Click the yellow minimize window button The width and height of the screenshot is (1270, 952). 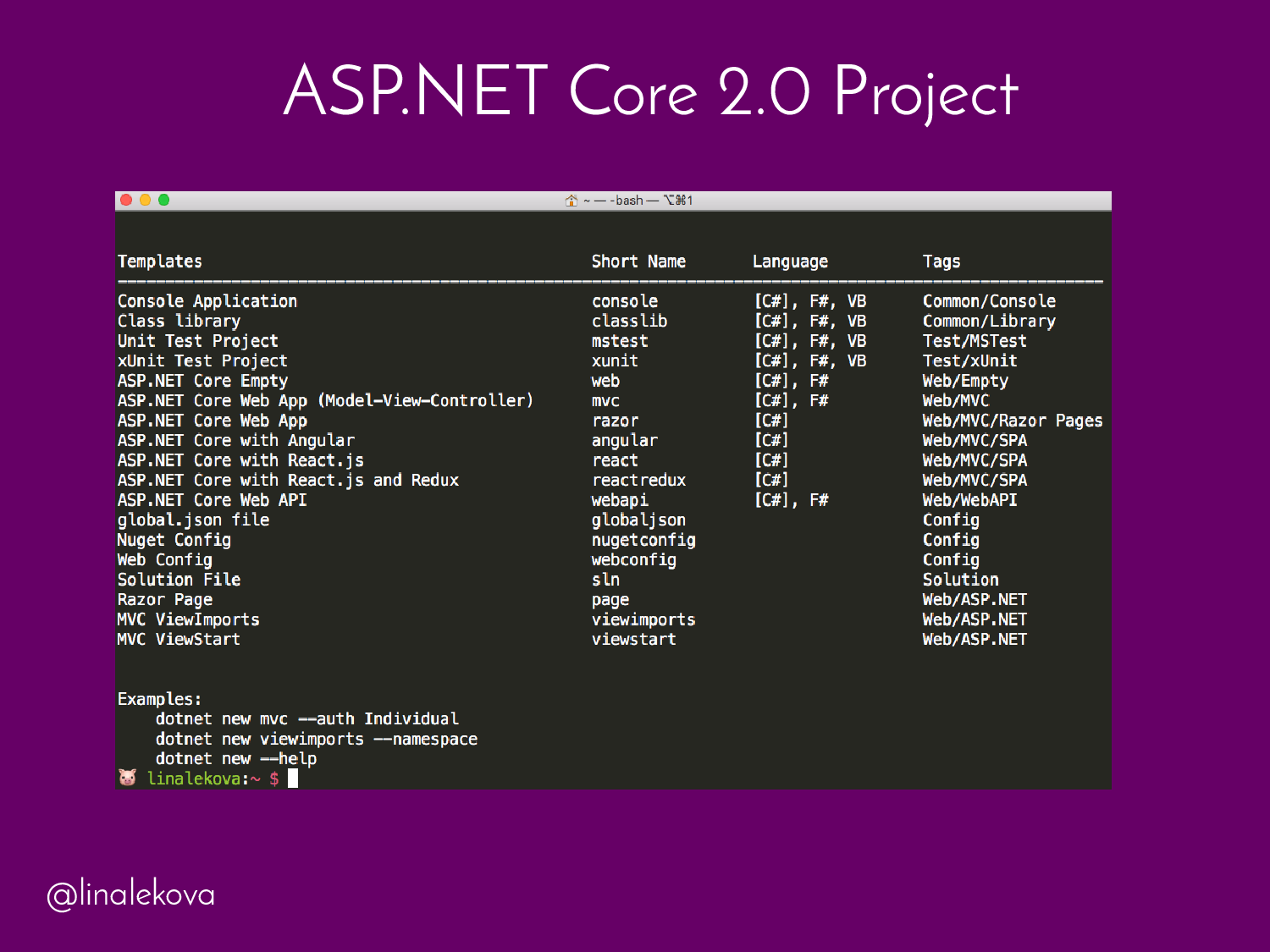click(x=145, y=200)
